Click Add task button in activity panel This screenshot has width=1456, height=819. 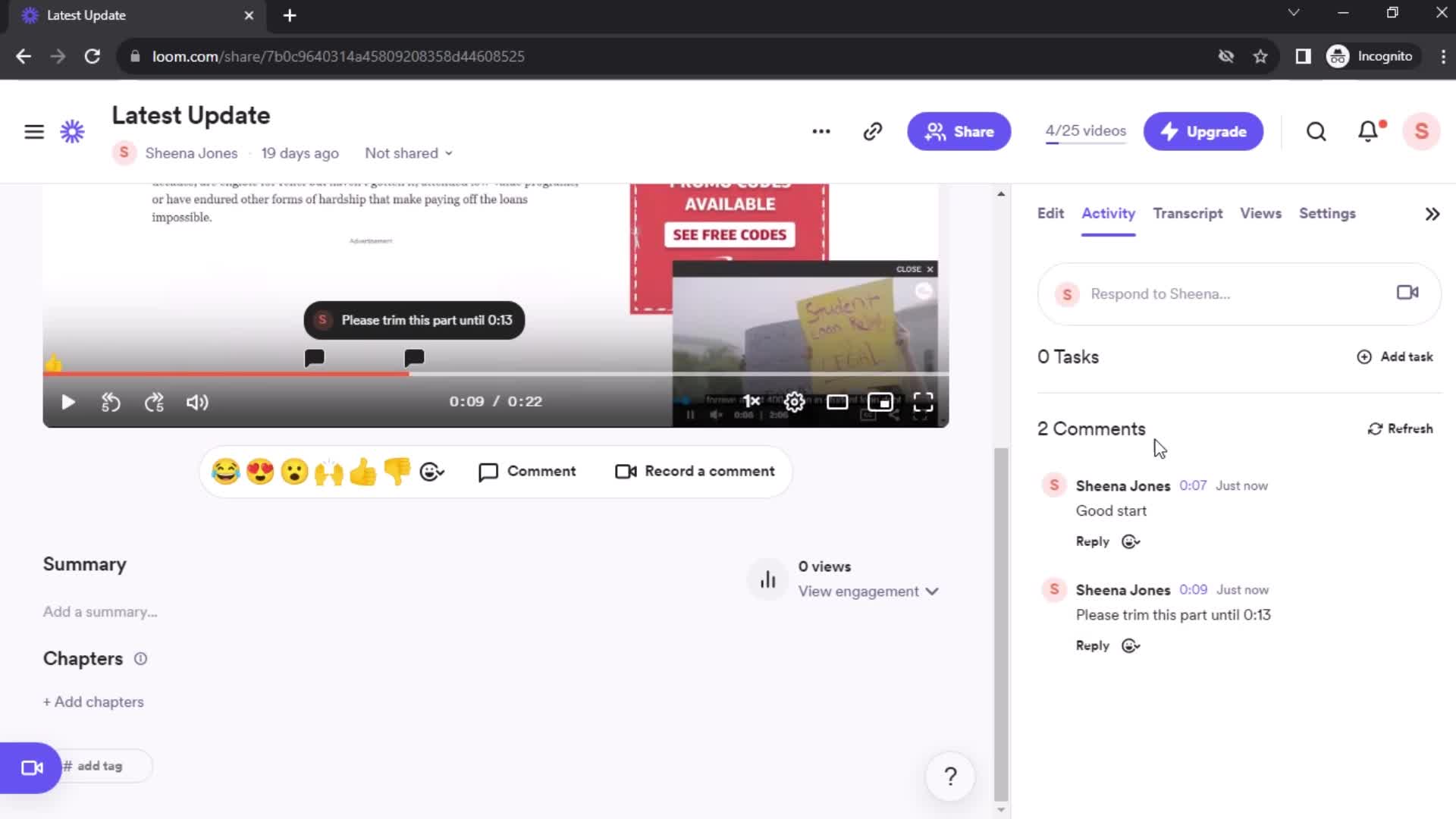point(1397,357)
